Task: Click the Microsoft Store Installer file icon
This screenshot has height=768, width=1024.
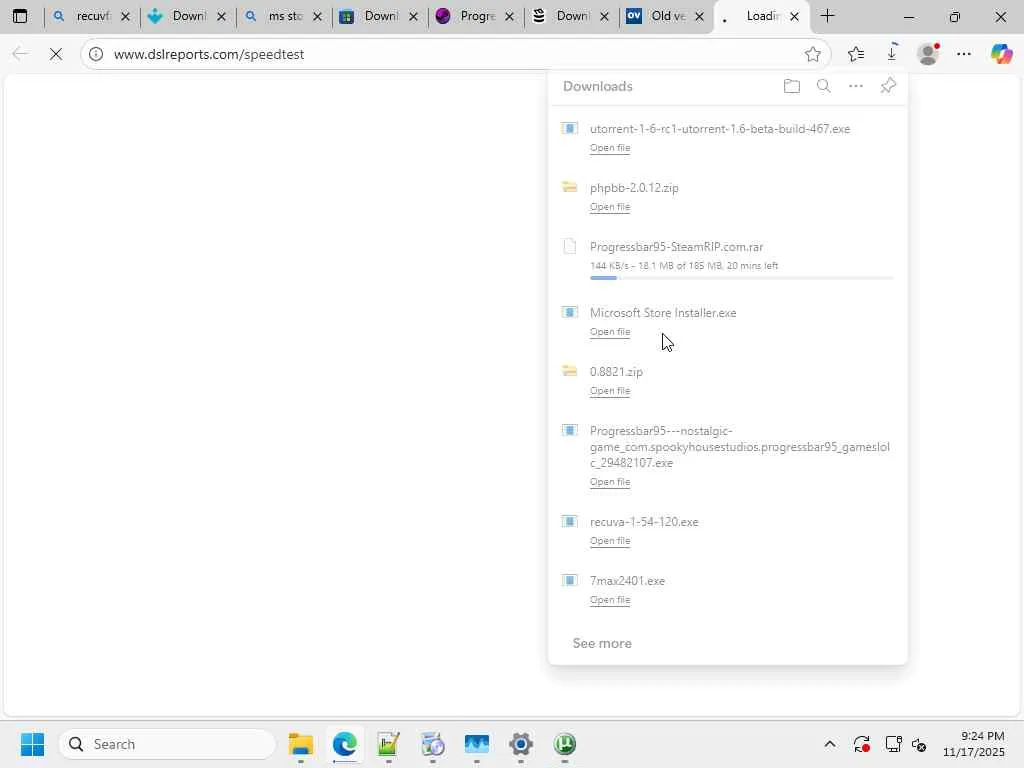Action: [x=569, y=312]
